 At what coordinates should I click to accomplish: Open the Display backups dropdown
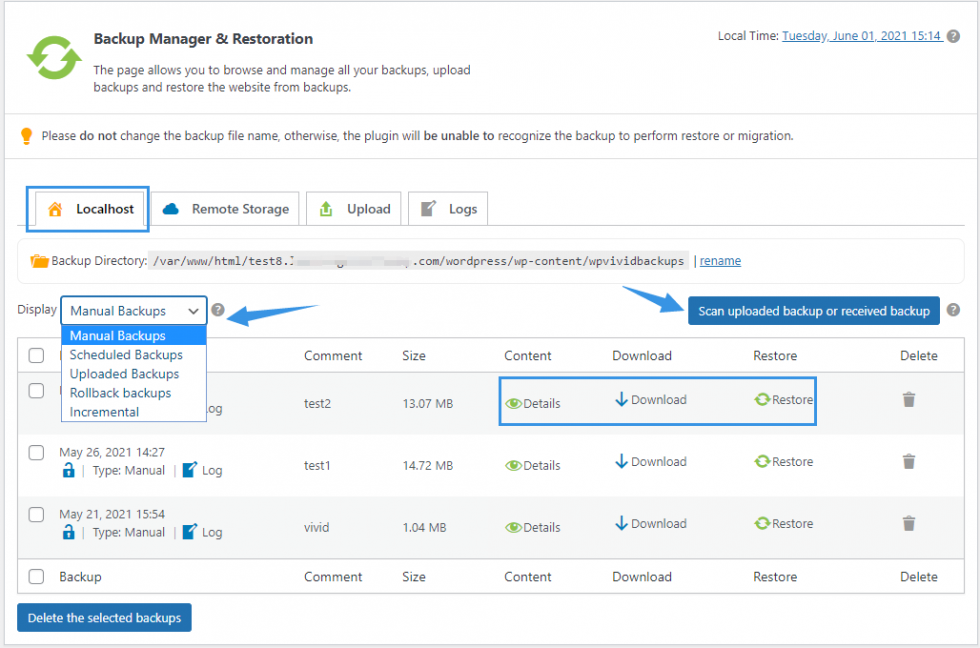click(133, 310)
